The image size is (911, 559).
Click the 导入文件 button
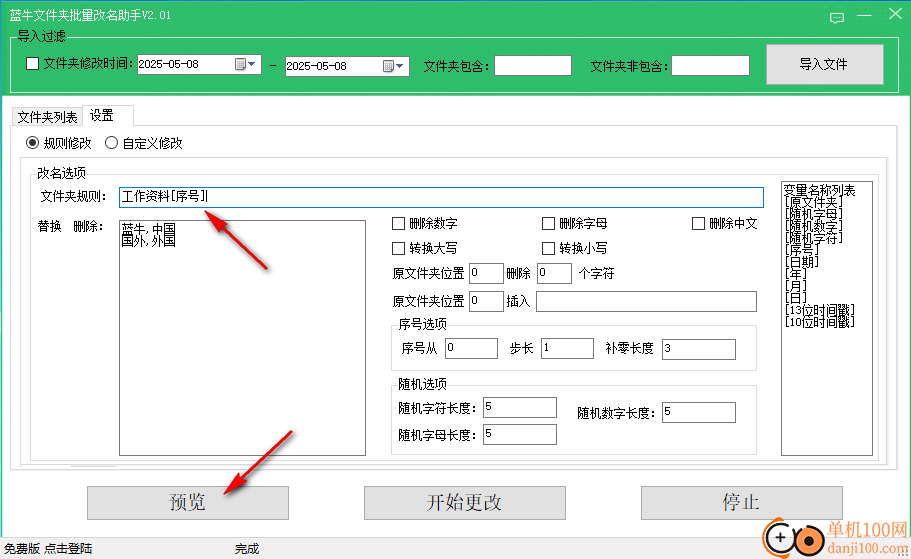(x=824, y=64)
